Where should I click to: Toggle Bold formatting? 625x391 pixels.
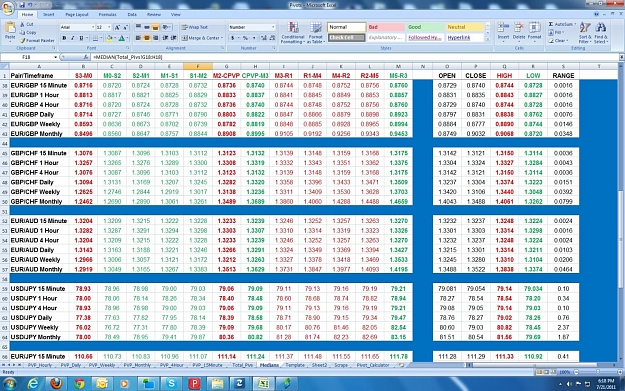click(64, 38)
